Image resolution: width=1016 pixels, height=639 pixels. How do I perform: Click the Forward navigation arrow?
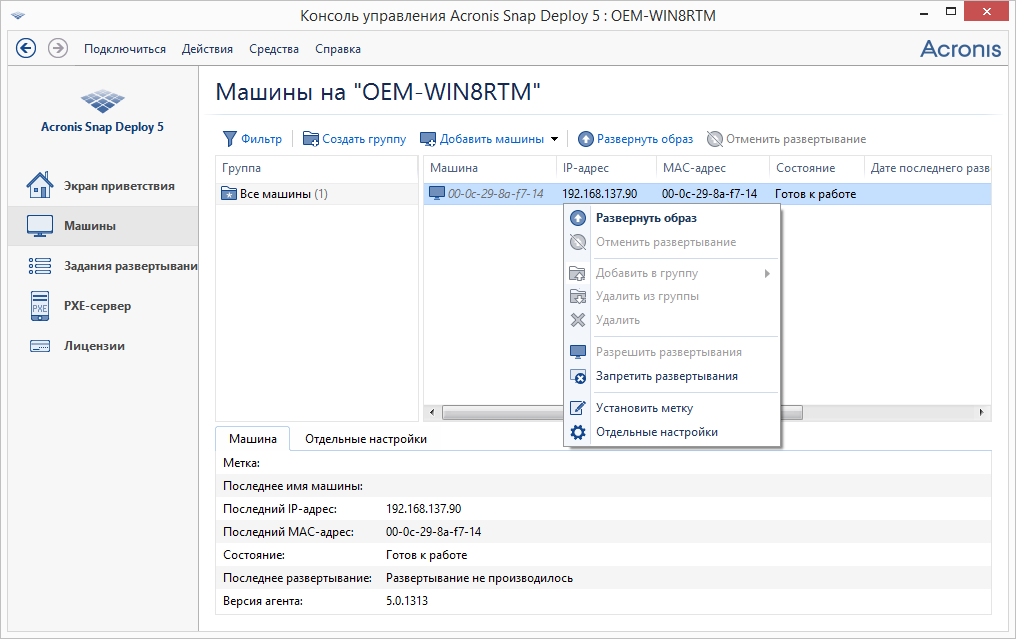(58, 48)
